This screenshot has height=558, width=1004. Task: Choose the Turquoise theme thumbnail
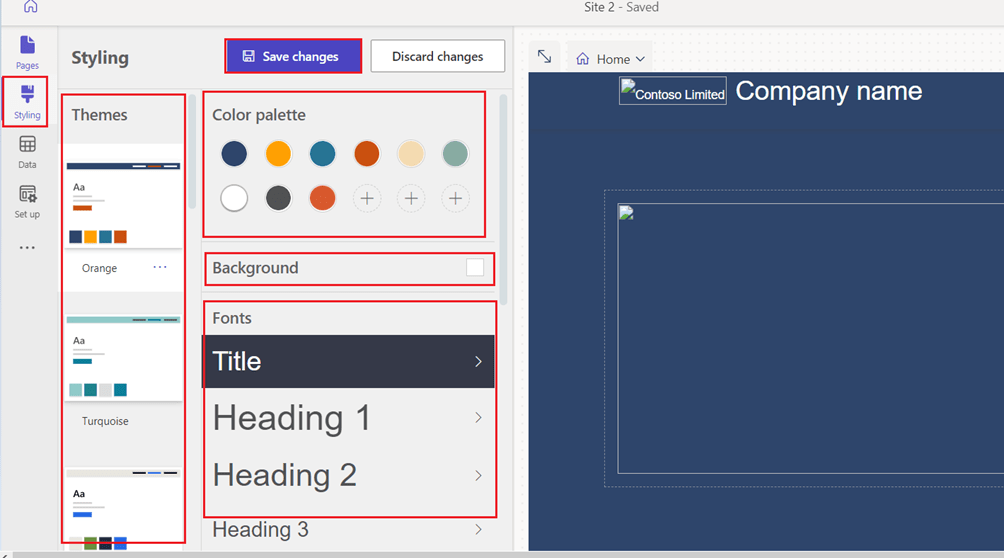123,357
